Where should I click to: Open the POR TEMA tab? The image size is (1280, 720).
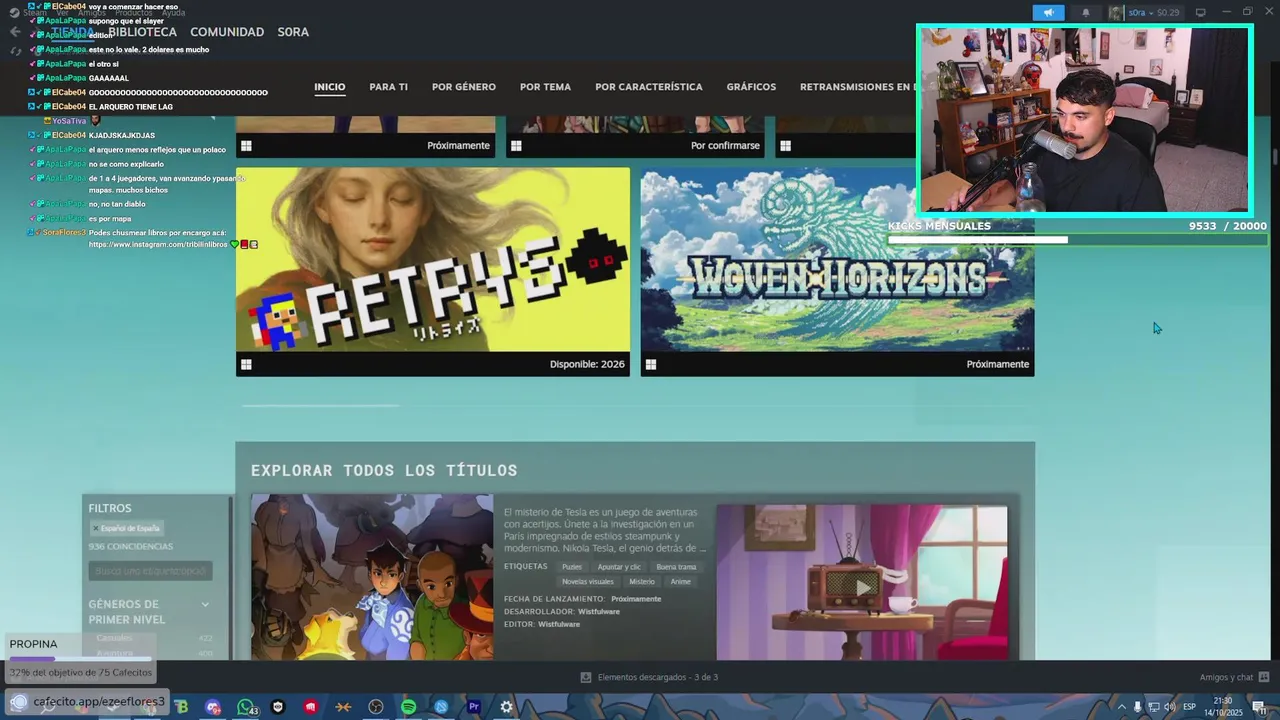(x=545, y=87)
